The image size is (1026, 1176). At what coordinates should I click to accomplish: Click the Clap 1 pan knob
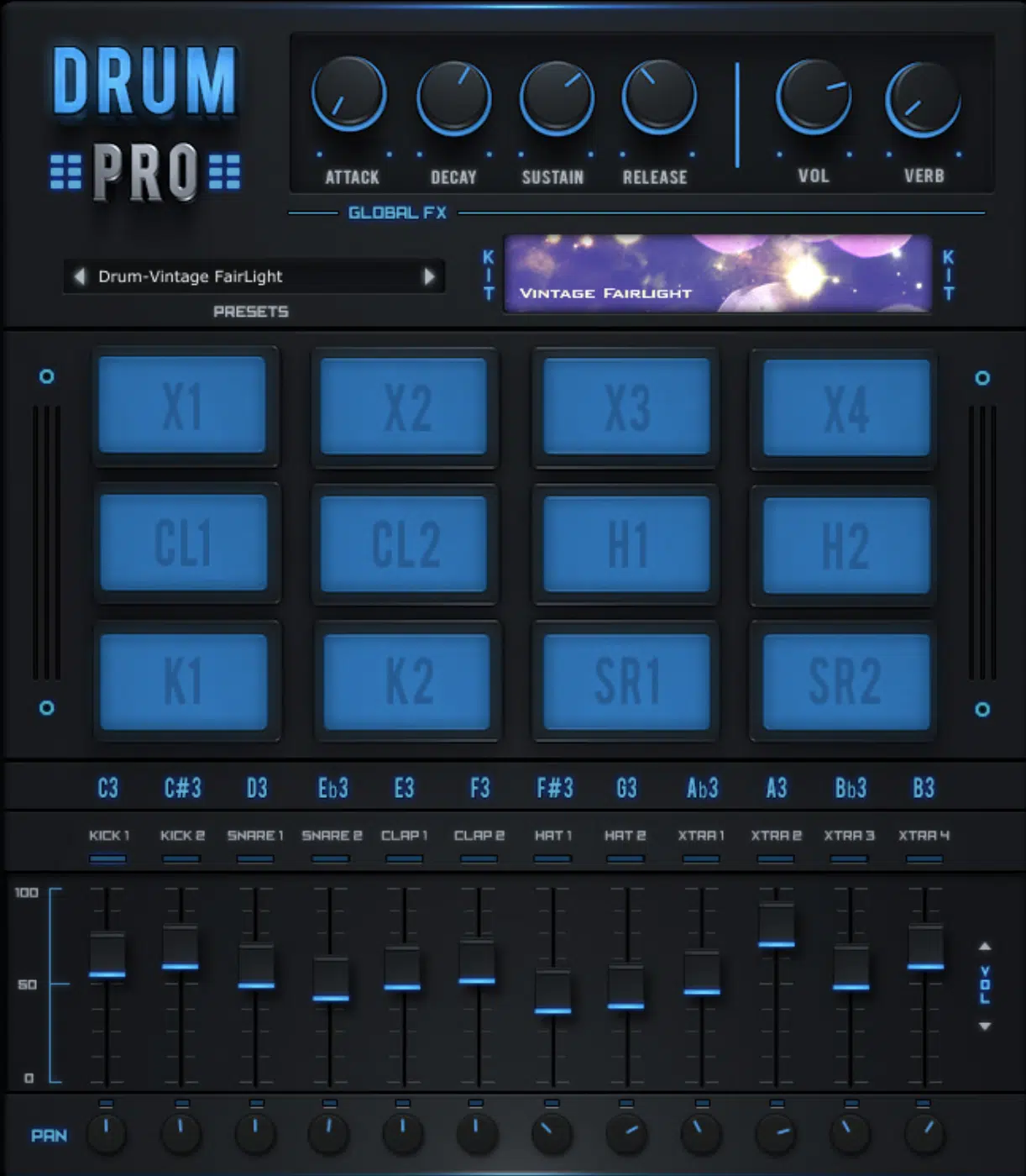click(x=403, y=1133)
